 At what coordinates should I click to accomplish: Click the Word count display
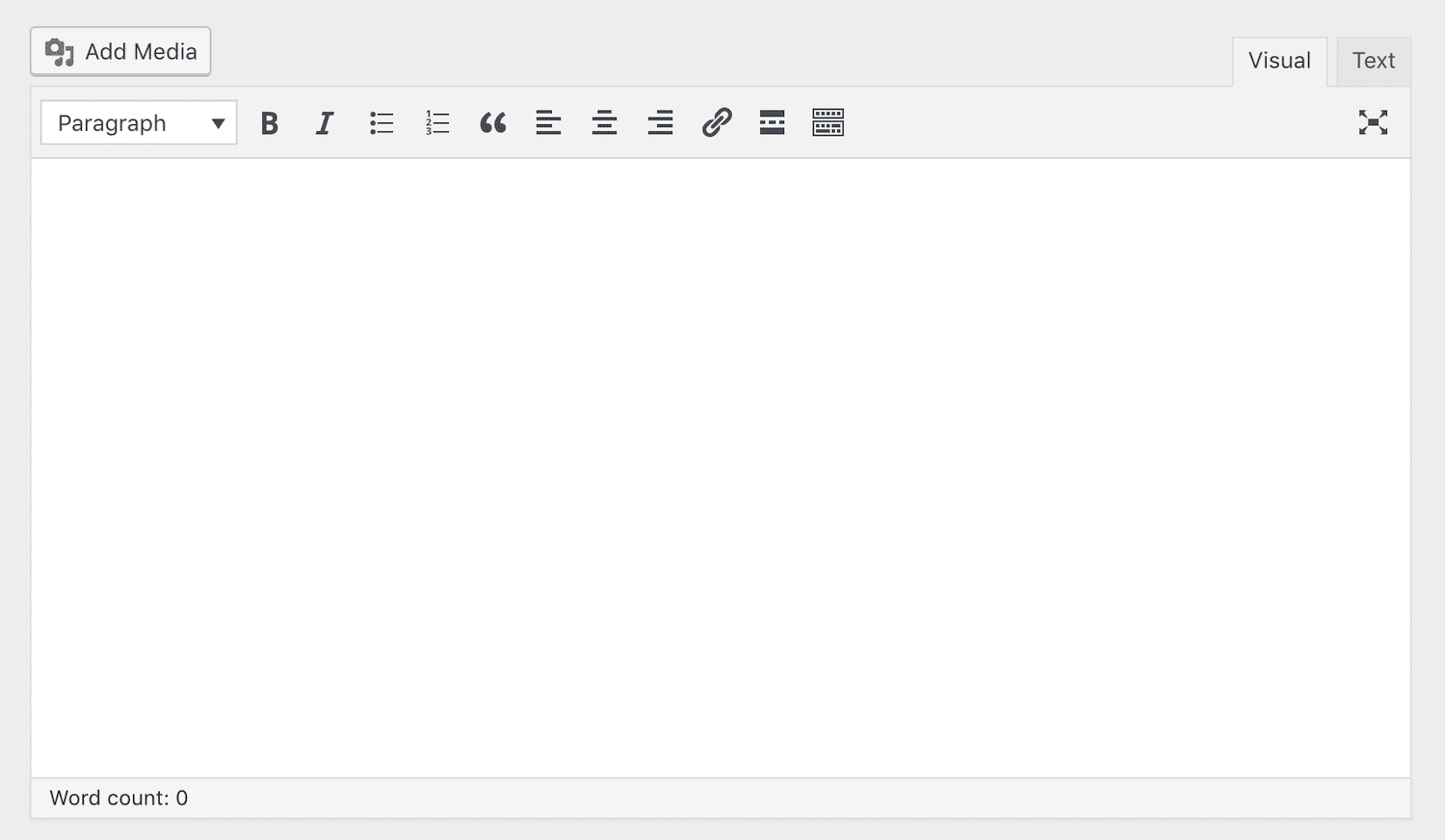click(x=118, y=798)
